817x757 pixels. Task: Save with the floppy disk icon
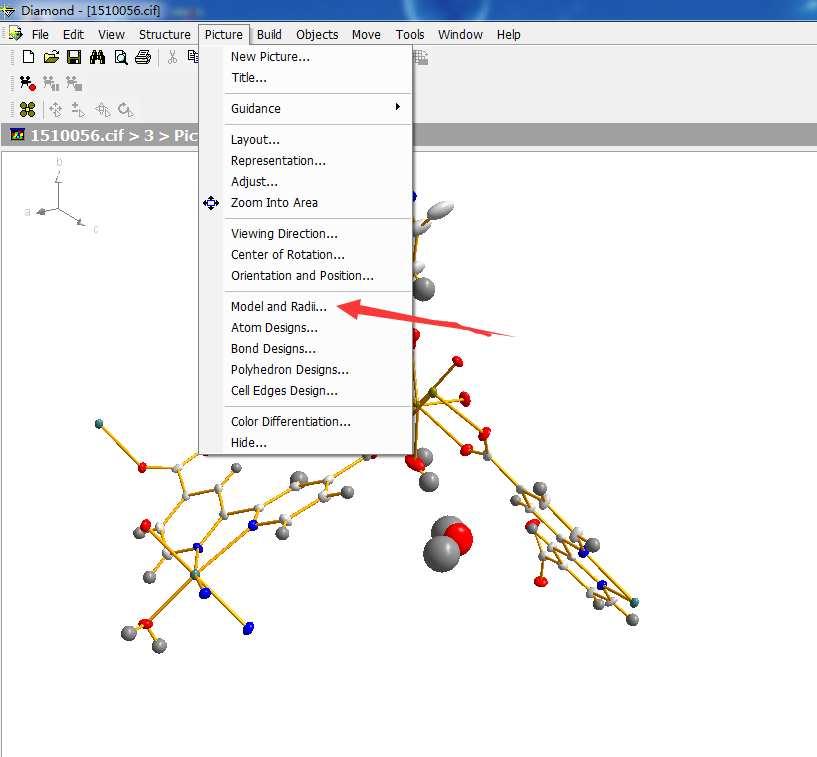coord(74,57)
